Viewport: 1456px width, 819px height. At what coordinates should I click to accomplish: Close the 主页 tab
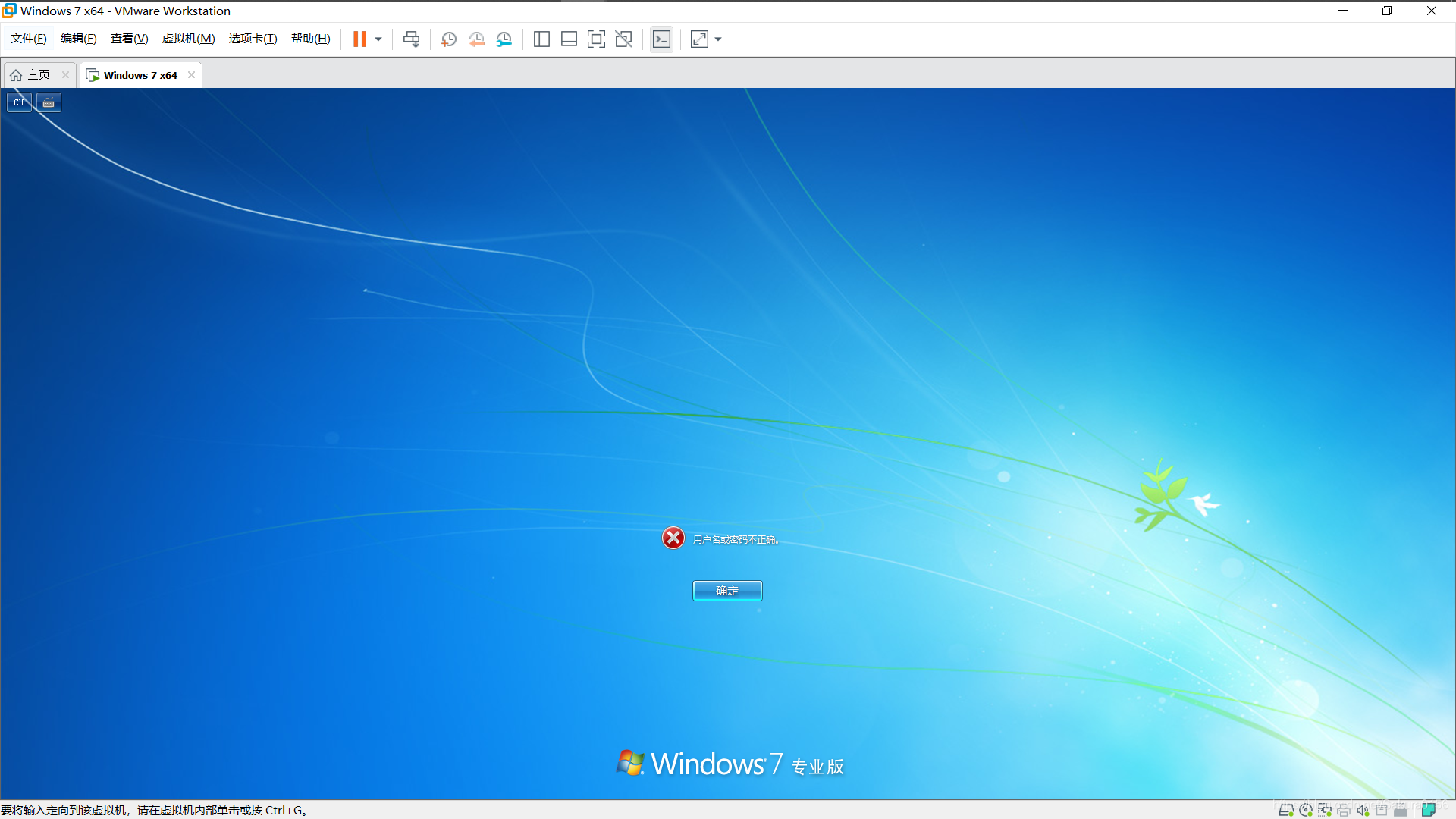[65, 74]
